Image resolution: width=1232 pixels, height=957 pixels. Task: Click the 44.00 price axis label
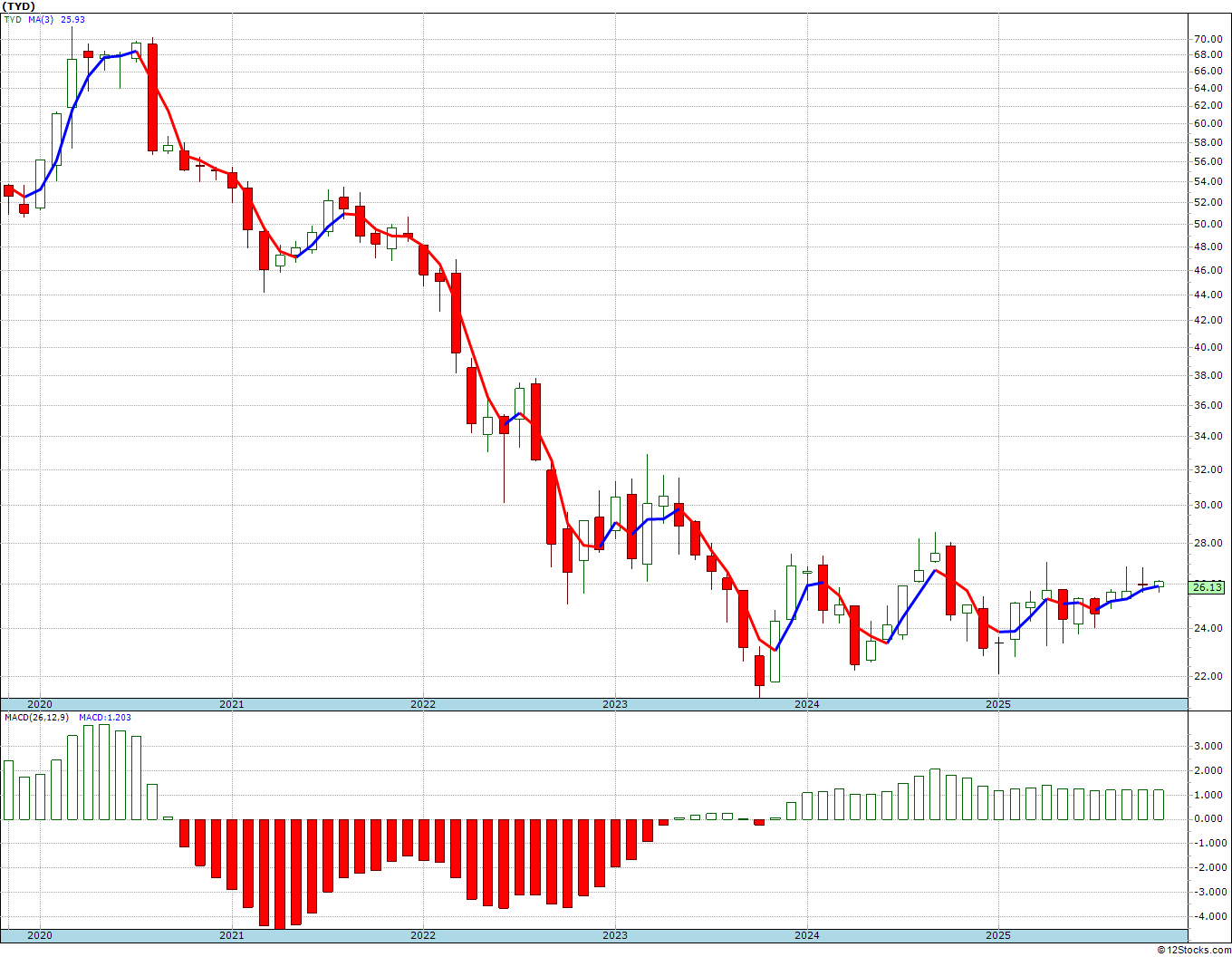[1208, 295]
